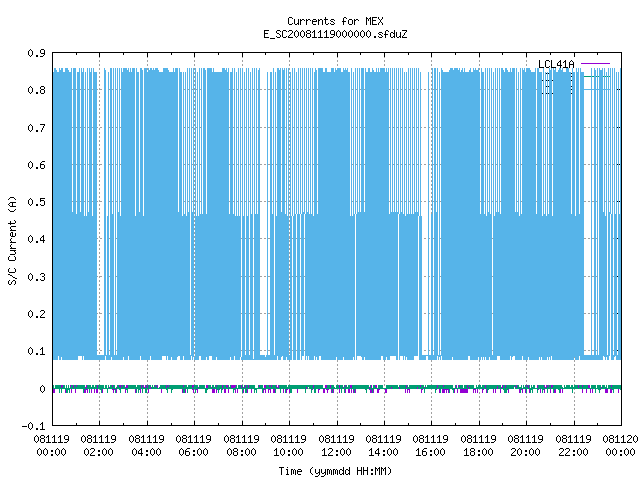Select the LCL41A legend label
The image size is (640, 480).
pyautogui.click(x=556, y=64)
